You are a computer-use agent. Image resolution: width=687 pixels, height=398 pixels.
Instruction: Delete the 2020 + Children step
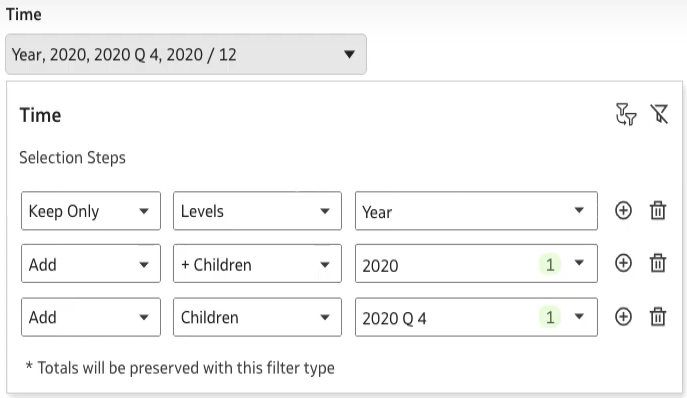(x=658, y=263)
